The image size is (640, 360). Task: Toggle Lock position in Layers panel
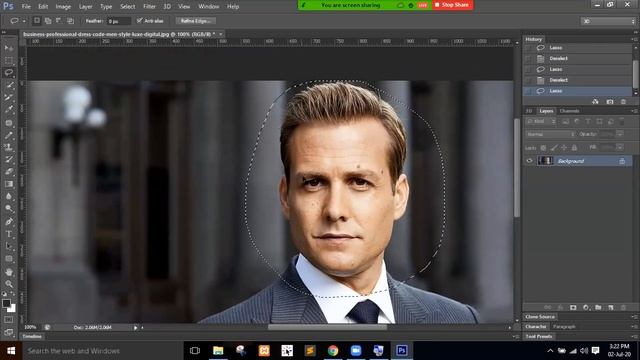[564, 148]
